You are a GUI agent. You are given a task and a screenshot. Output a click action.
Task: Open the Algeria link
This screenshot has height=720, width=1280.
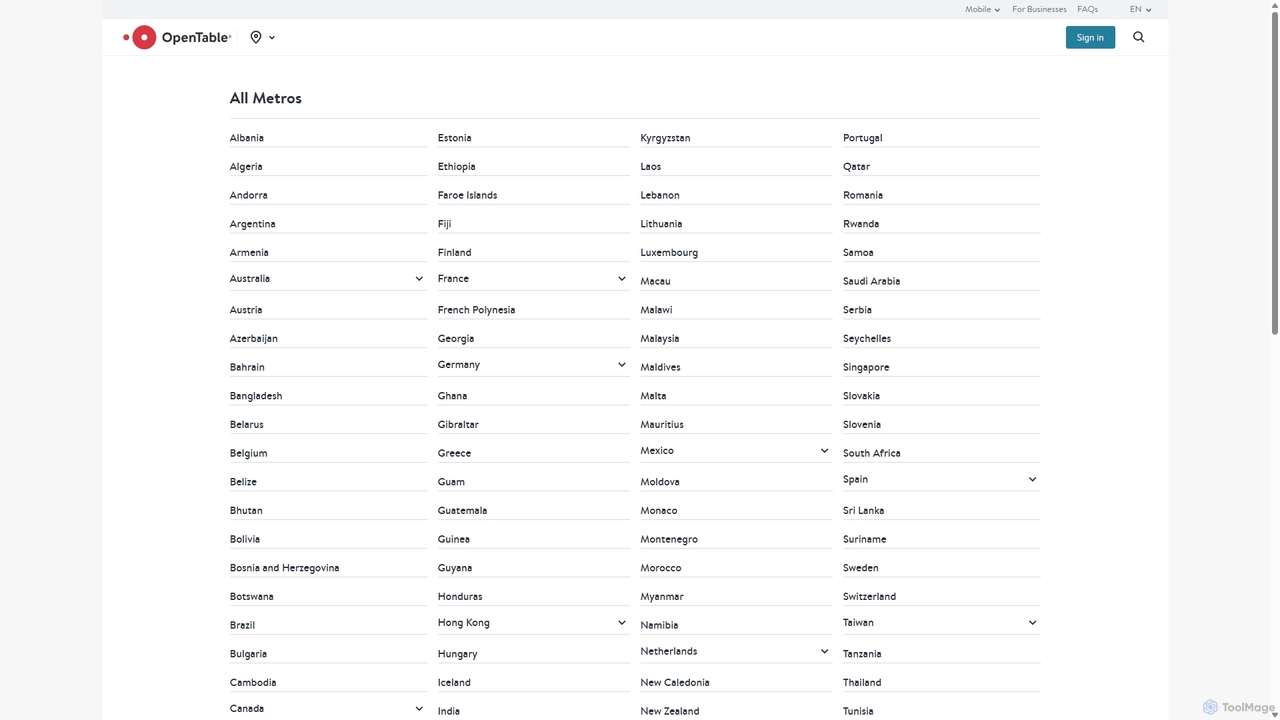tap(246, 167)
